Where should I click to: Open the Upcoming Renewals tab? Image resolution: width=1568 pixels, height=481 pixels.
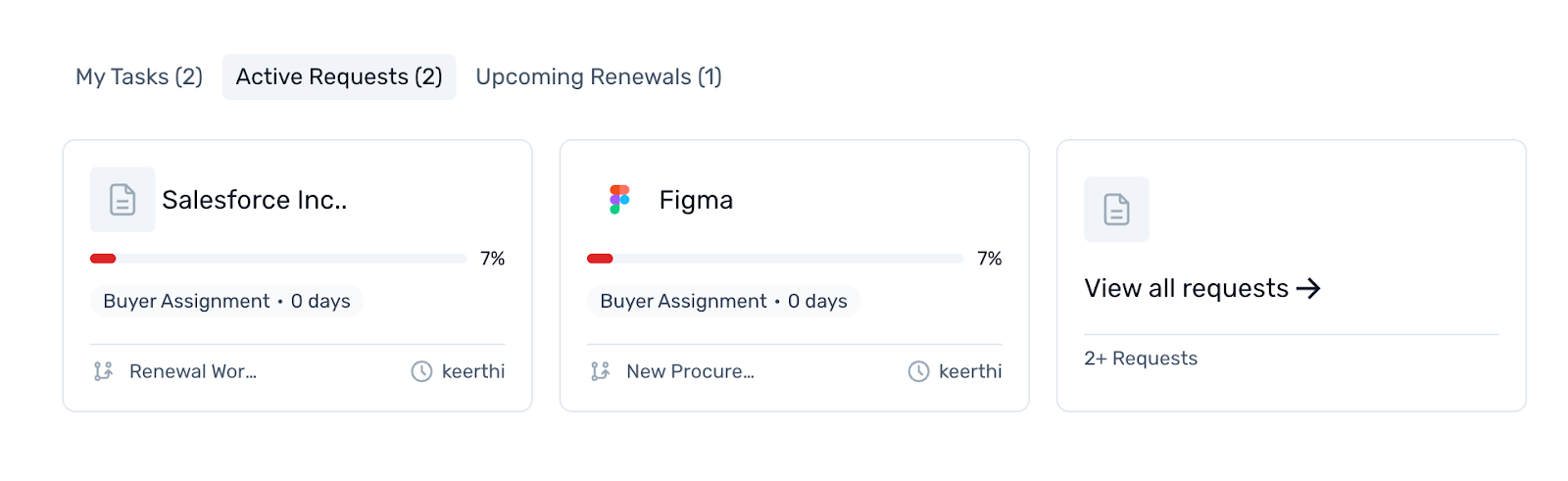pos(599,76)
